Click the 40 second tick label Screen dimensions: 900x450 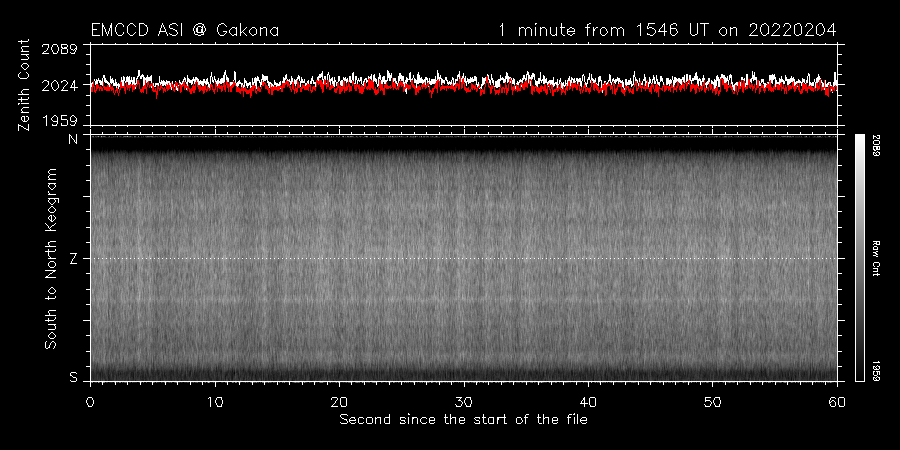(x=588, y=401)
